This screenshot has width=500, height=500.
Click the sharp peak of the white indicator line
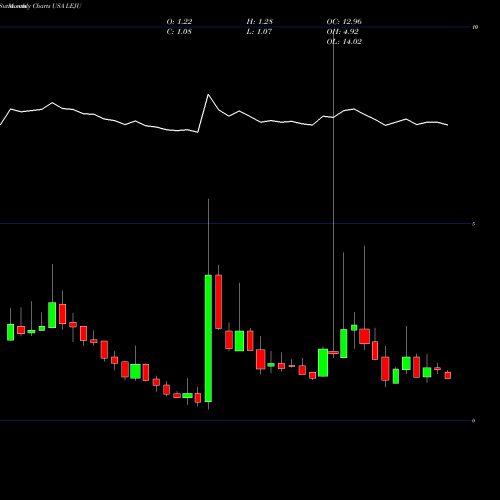(x=208, y=95)
